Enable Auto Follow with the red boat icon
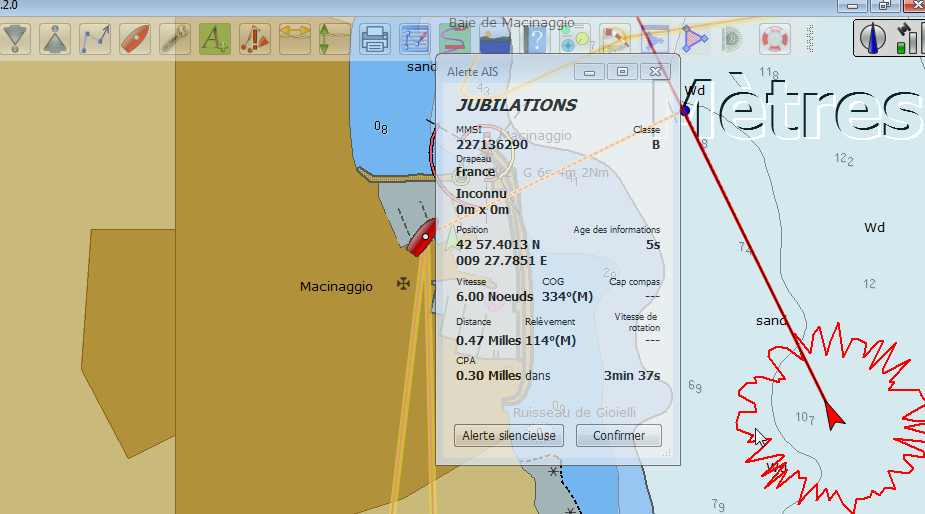 point(135,39)
